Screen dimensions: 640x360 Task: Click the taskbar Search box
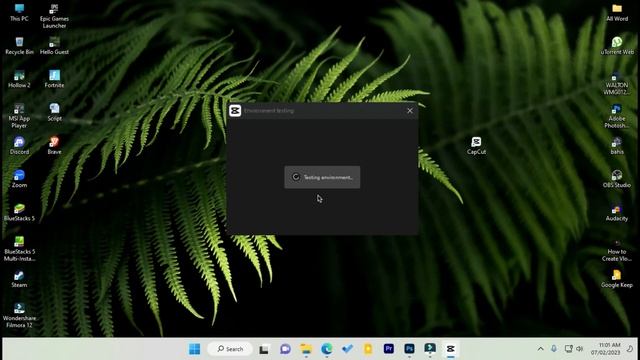[230, 349]
